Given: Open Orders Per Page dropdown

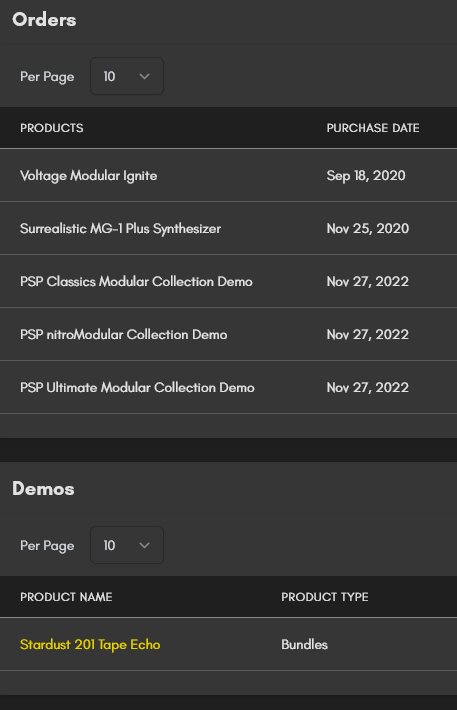Looking at the screenshot, I should (x=127, y=76).
